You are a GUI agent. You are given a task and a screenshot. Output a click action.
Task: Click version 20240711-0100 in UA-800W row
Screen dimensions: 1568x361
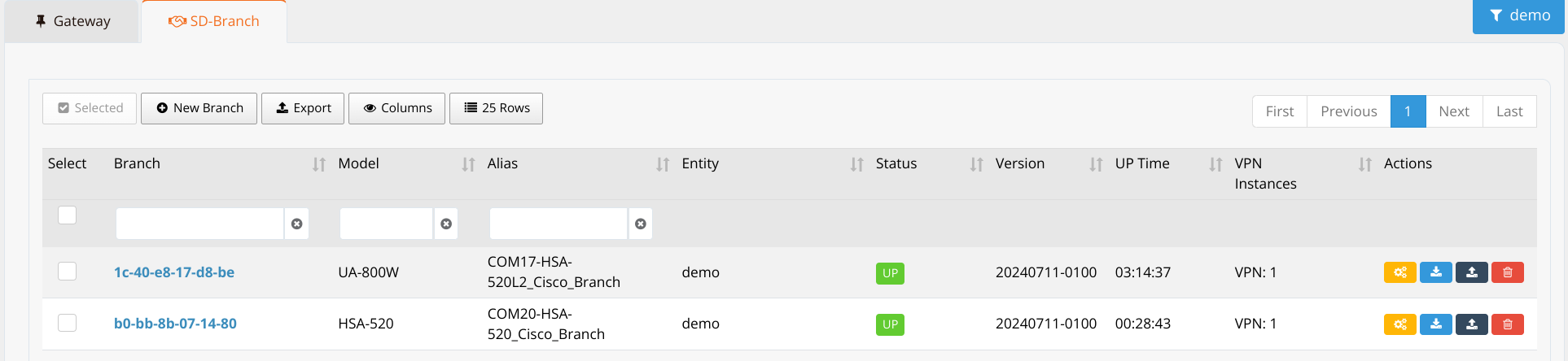click(1046, 272)
